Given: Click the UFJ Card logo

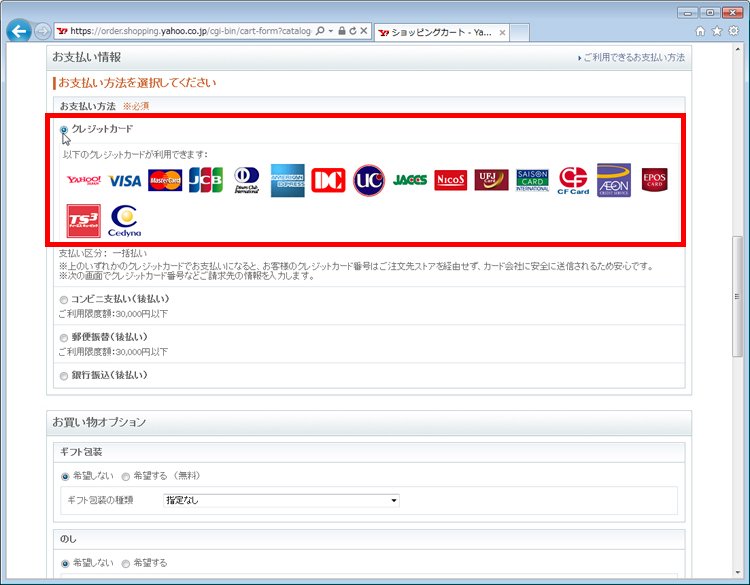Looking at the screenshot, I should (491, 180).
